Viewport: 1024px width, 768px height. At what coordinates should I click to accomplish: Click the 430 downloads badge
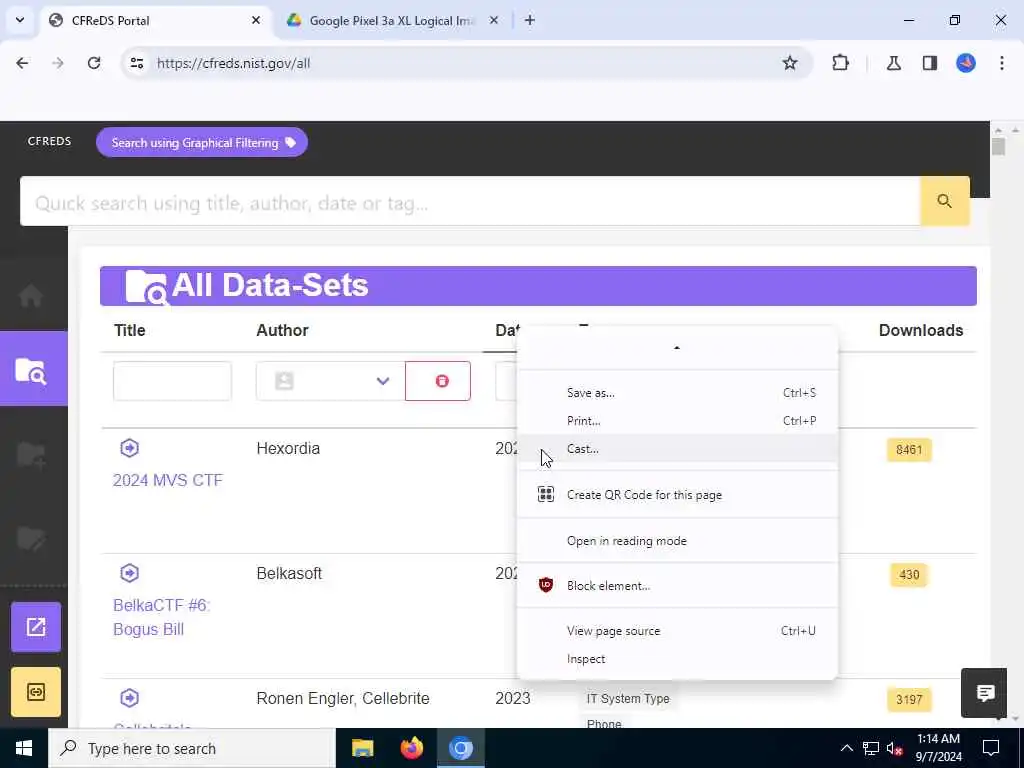[909, 575]
